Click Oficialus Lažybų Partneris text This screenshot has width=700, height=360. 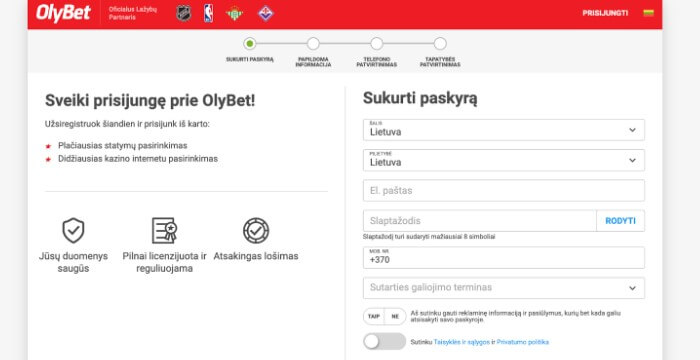133,13
